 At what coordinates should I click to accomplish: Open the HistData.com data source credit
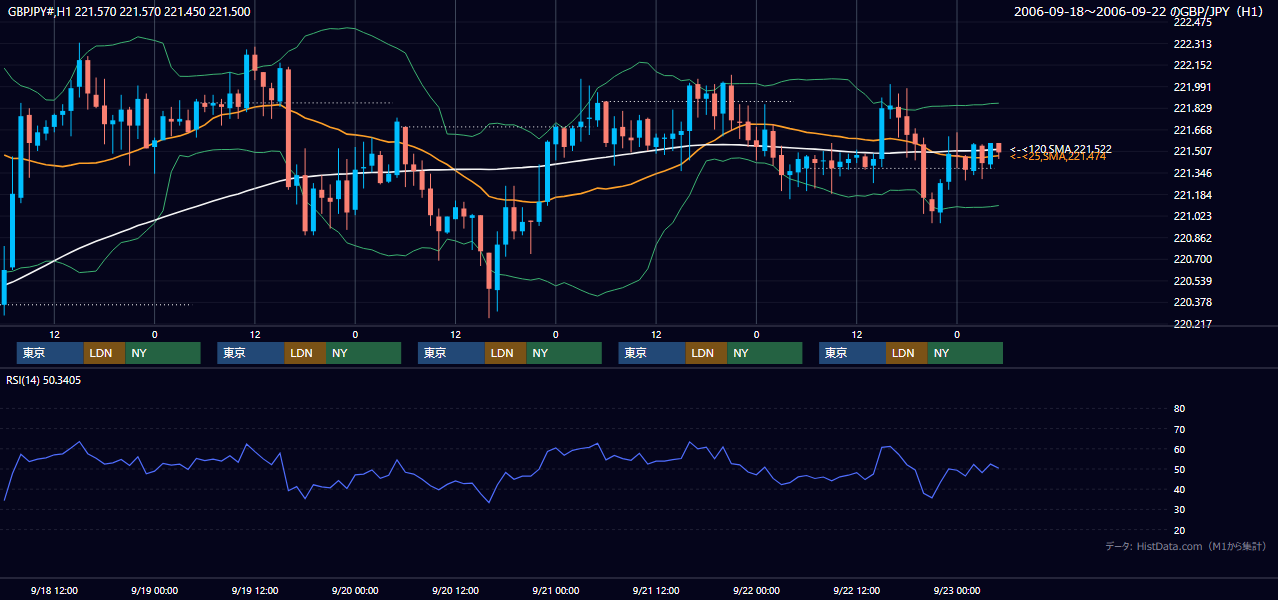click(1186, 546)
